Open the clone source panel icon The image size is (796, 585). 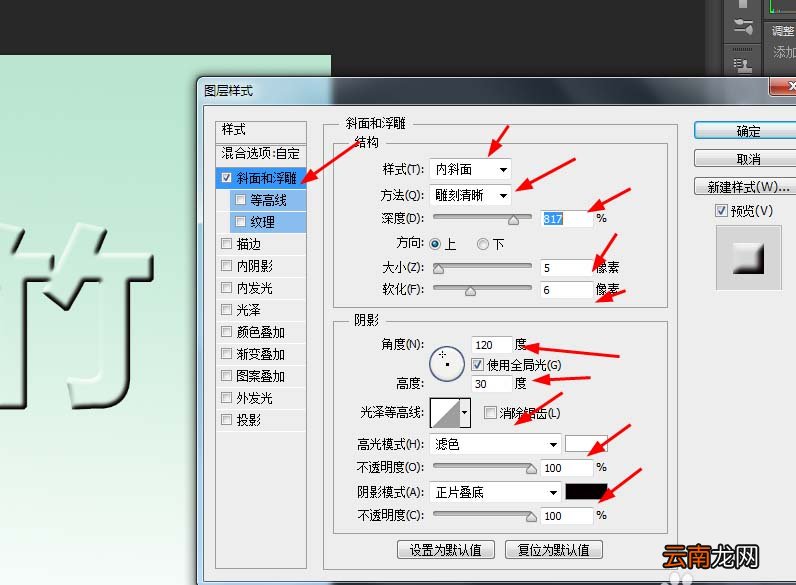(x=743, y=64)
